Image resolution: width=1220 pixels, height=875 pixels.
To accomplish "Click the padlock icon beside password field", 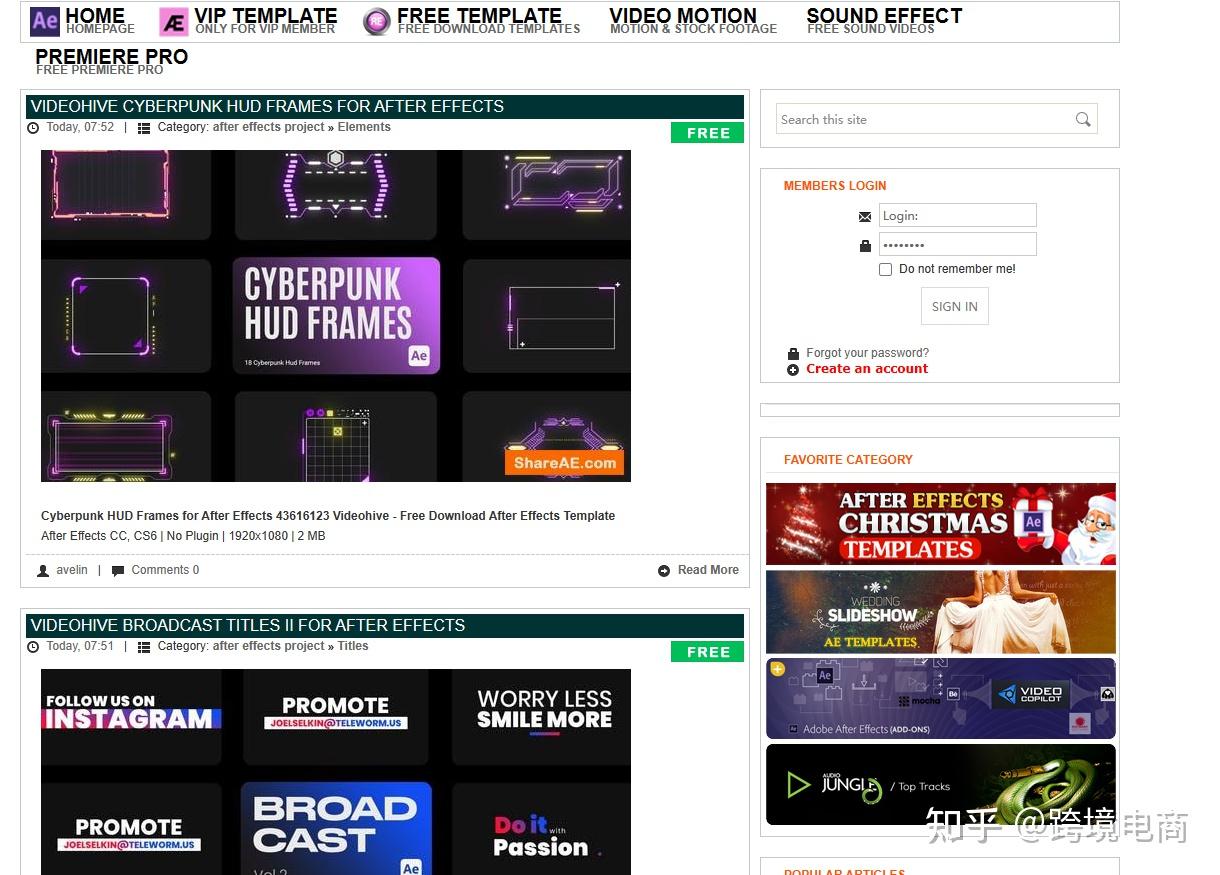I will point(865,245).
